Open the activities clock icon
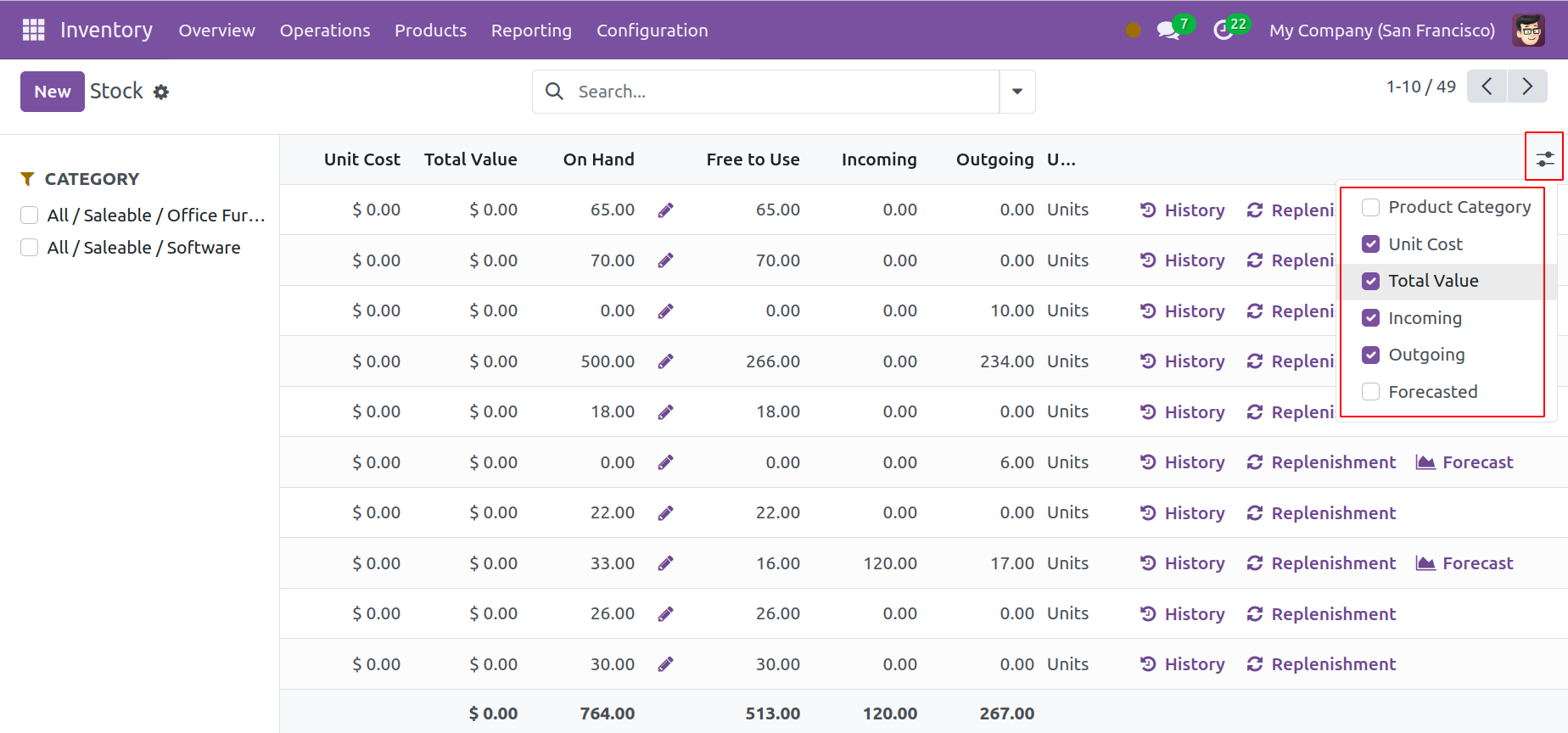This screenshot has width=1568, height=733. point(1223,31)
